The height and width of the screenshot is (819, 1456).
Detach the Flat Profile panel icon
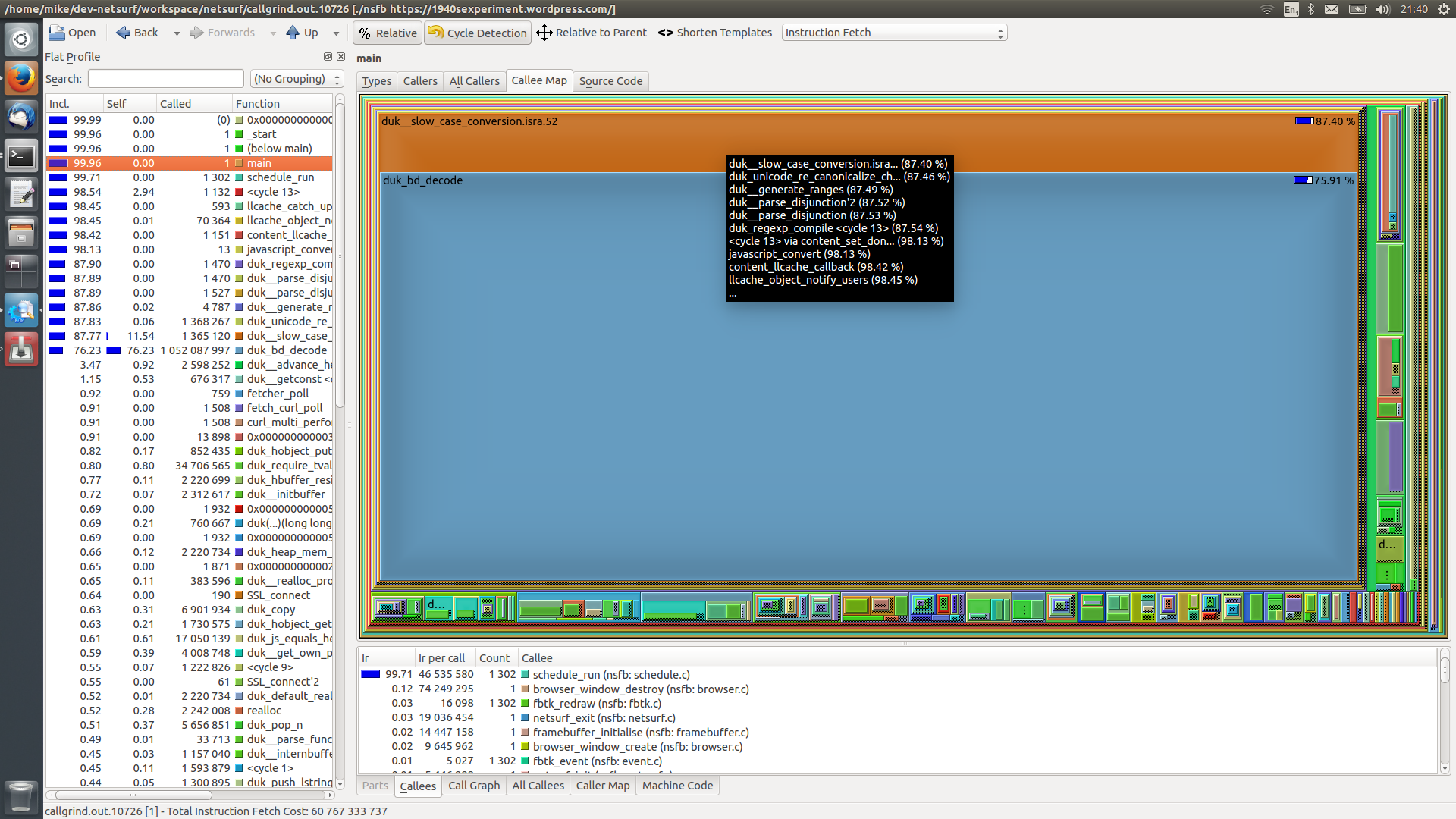point(328,57)
